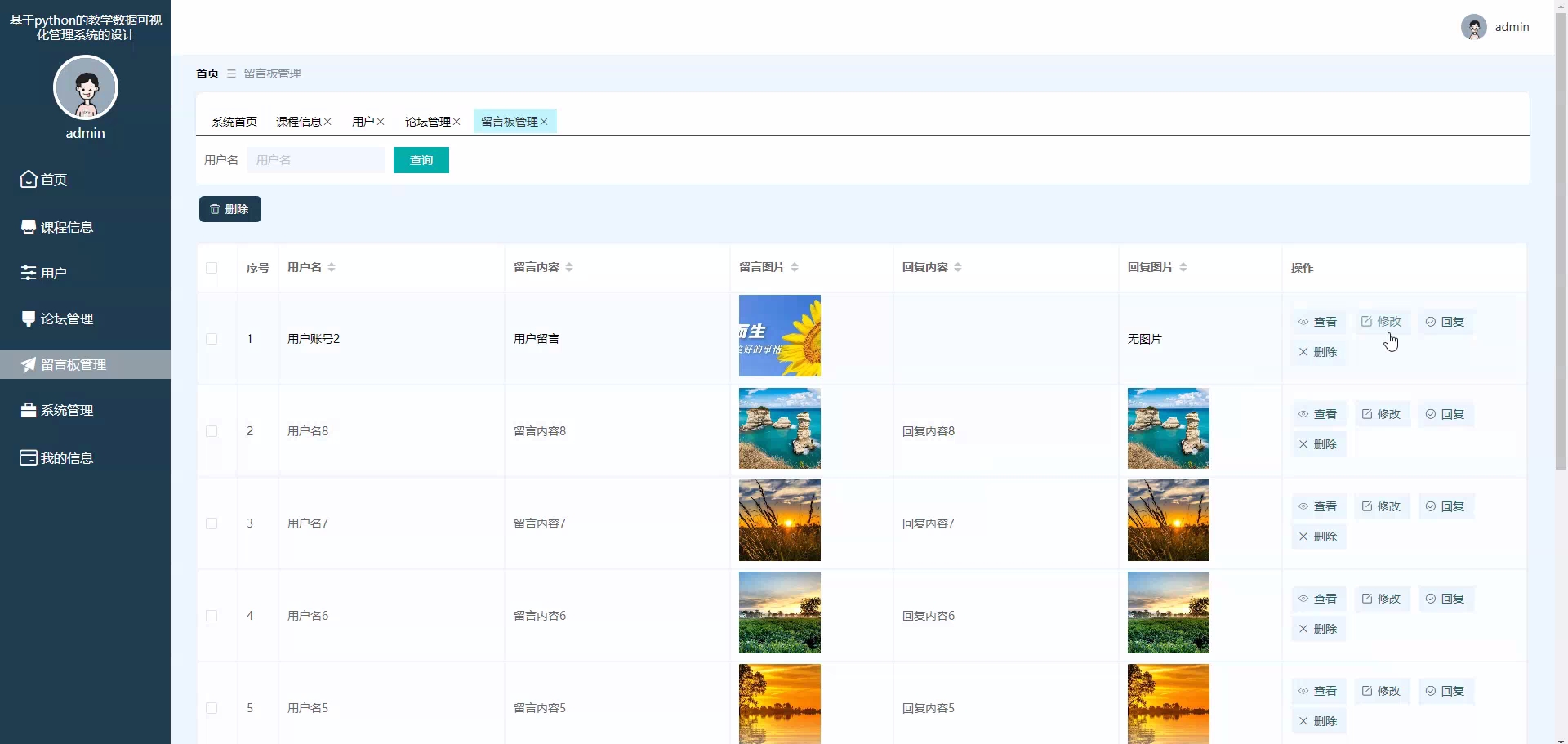This screenshot has width=1568, height=744.
Task: Close the 论坛管理 tab with its X
Action: [457, 122]
